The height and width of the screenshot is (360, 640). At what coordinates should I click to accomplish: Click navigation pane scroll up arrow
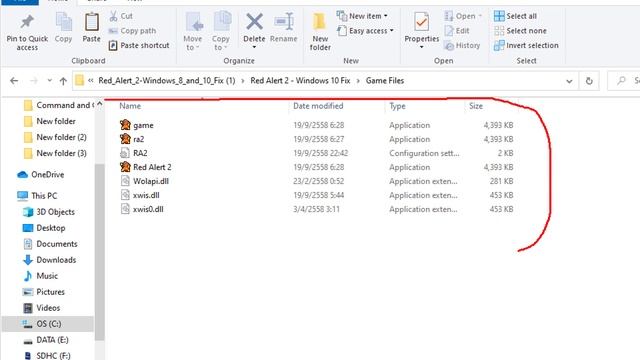[x=99, y=104]
